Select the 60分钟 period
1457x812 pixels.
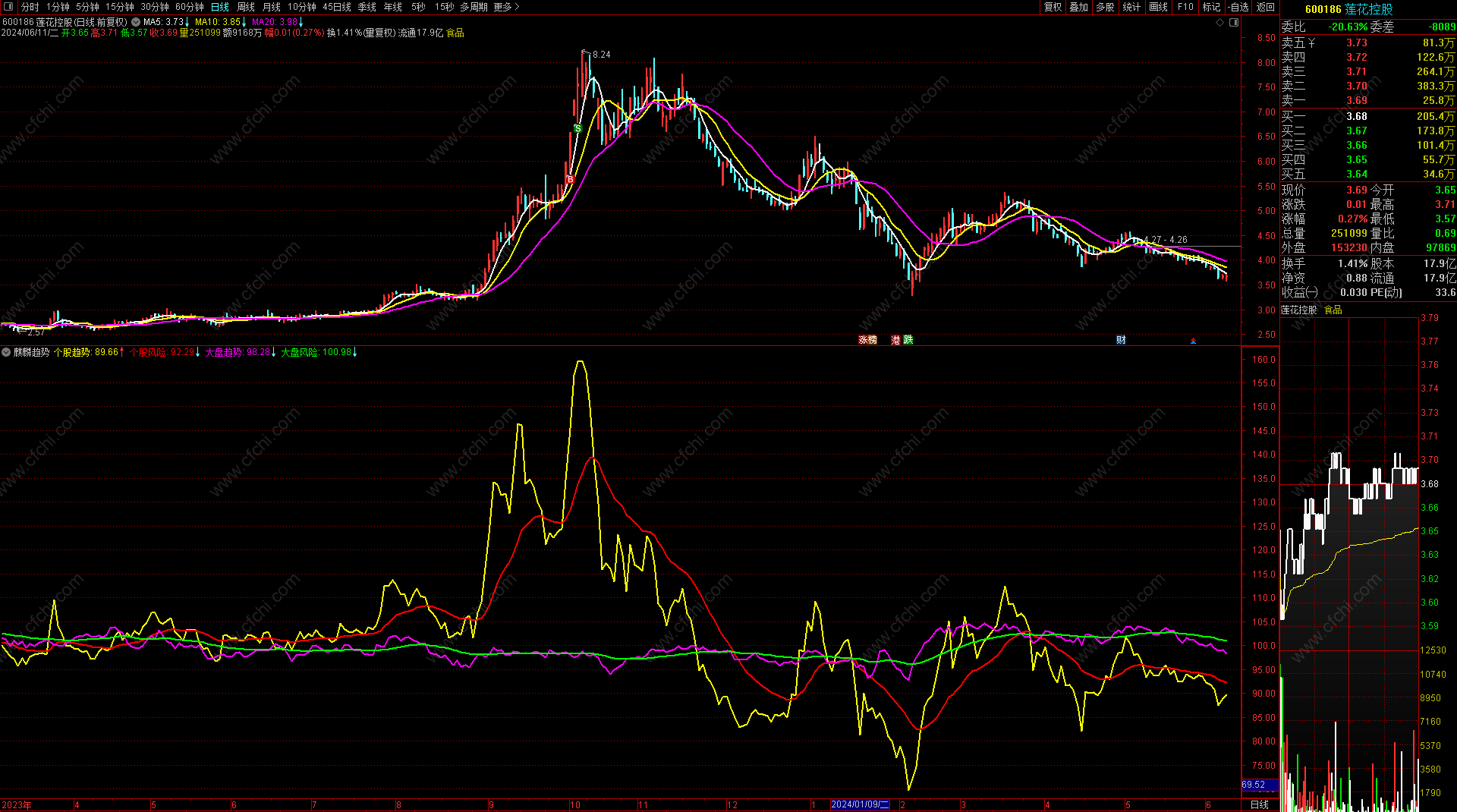coord(190,7)
